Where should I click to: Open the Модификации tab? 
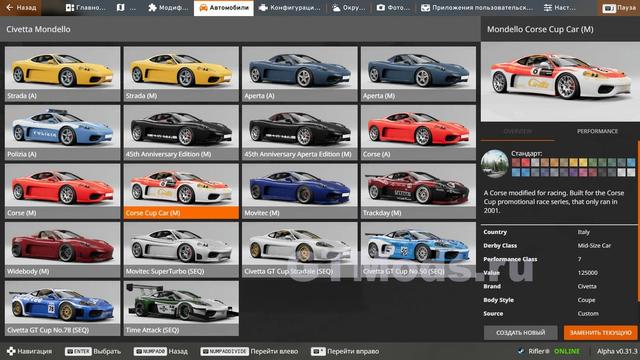click(x=168, y=8)
